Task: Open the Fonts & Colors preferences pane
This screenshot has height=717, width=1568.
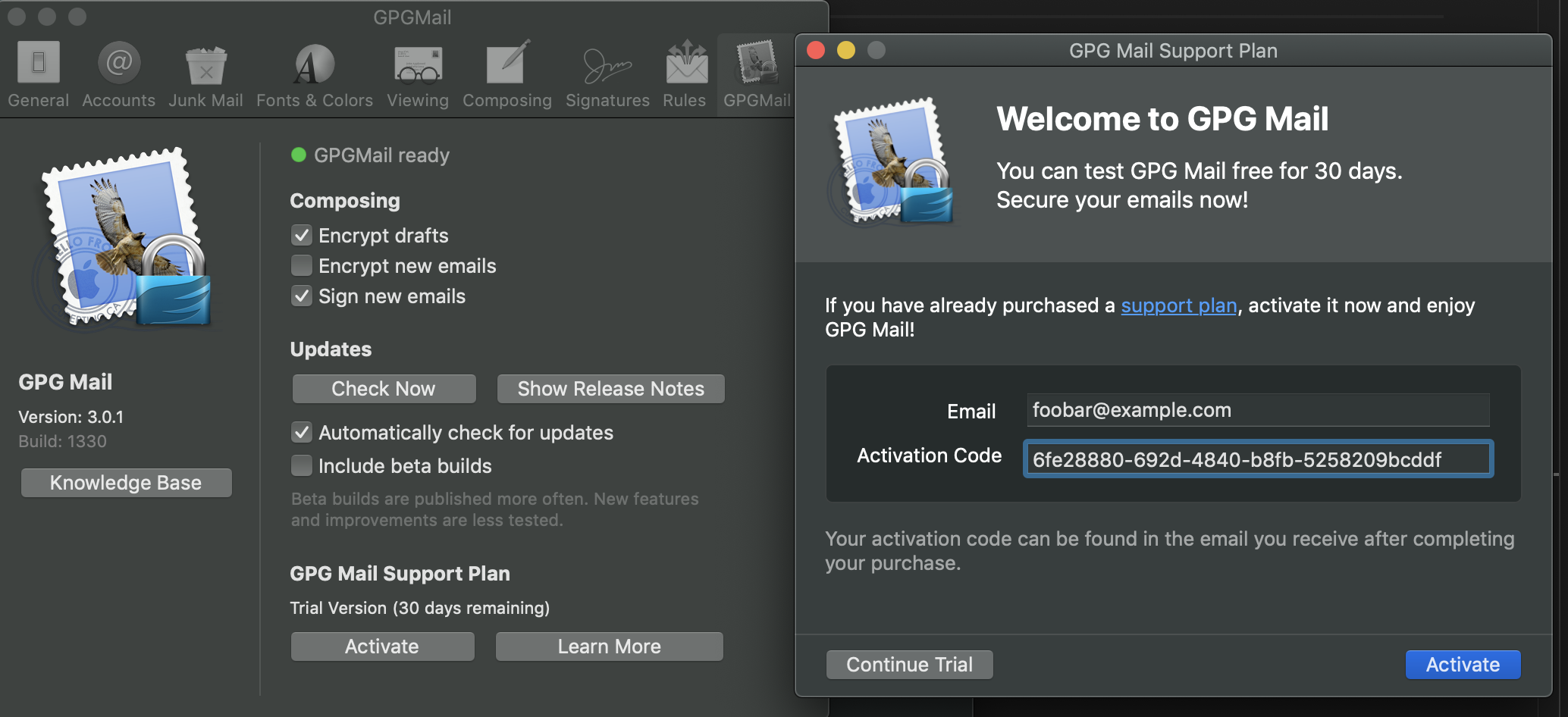Action: [x=315, y=74]
